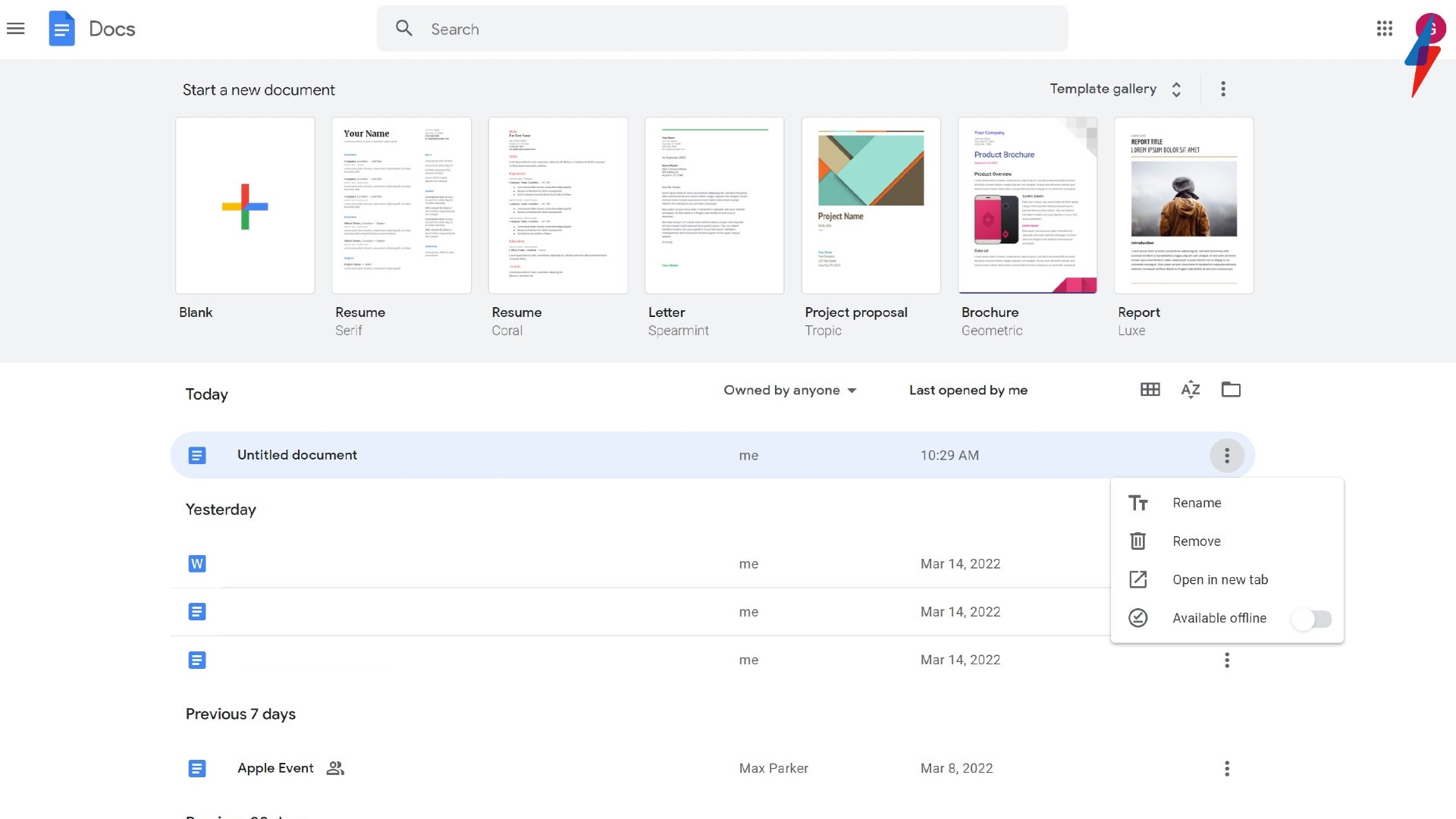Click the Mar 8, 2022 date
The height and width of the screenshot is (819, 1456).
tap(956, 768)
